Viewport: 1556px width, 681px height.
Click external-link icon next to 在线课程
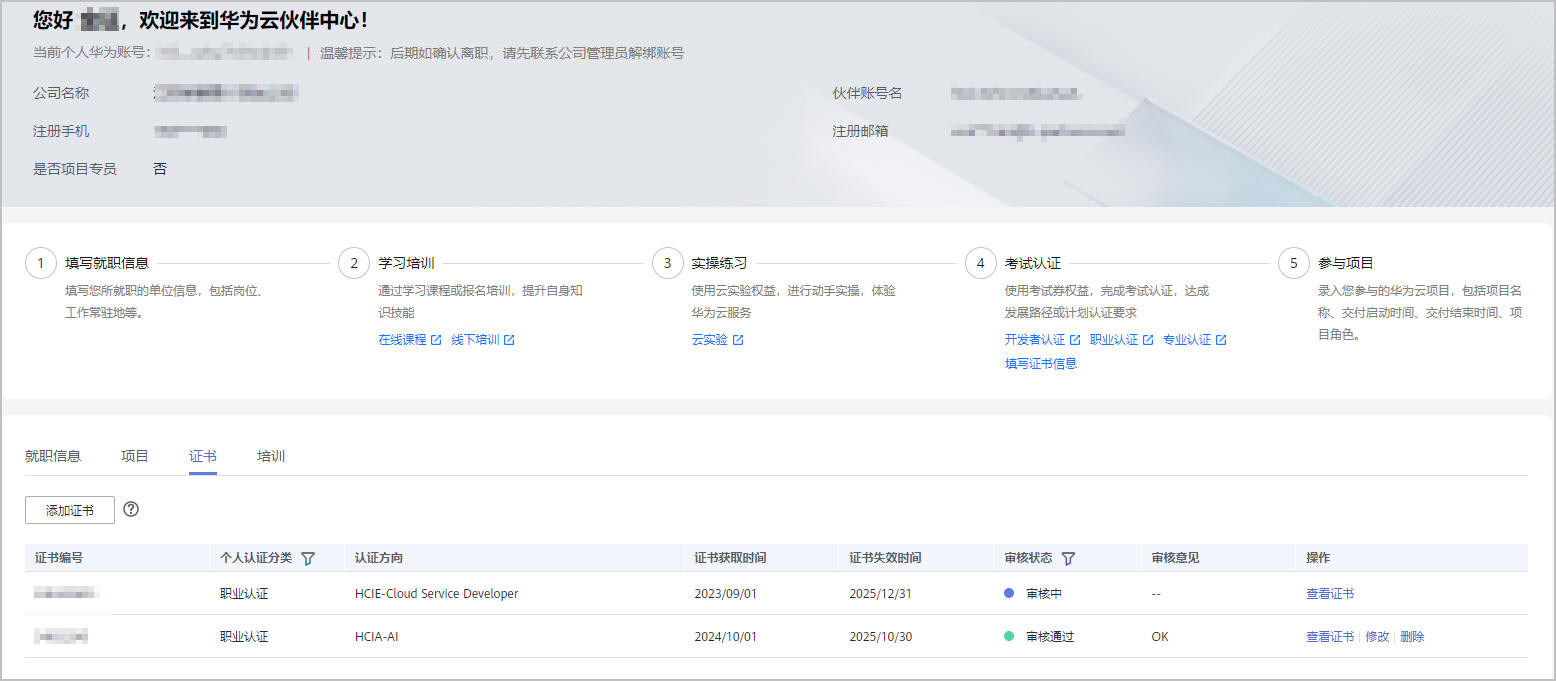436,340
